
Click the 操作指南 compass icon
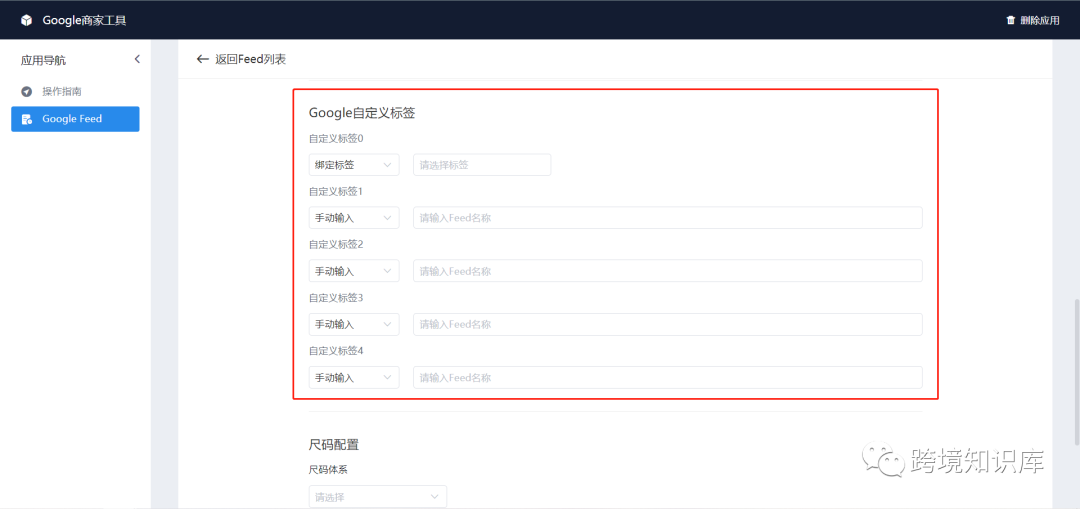click(x=26, y=91)
